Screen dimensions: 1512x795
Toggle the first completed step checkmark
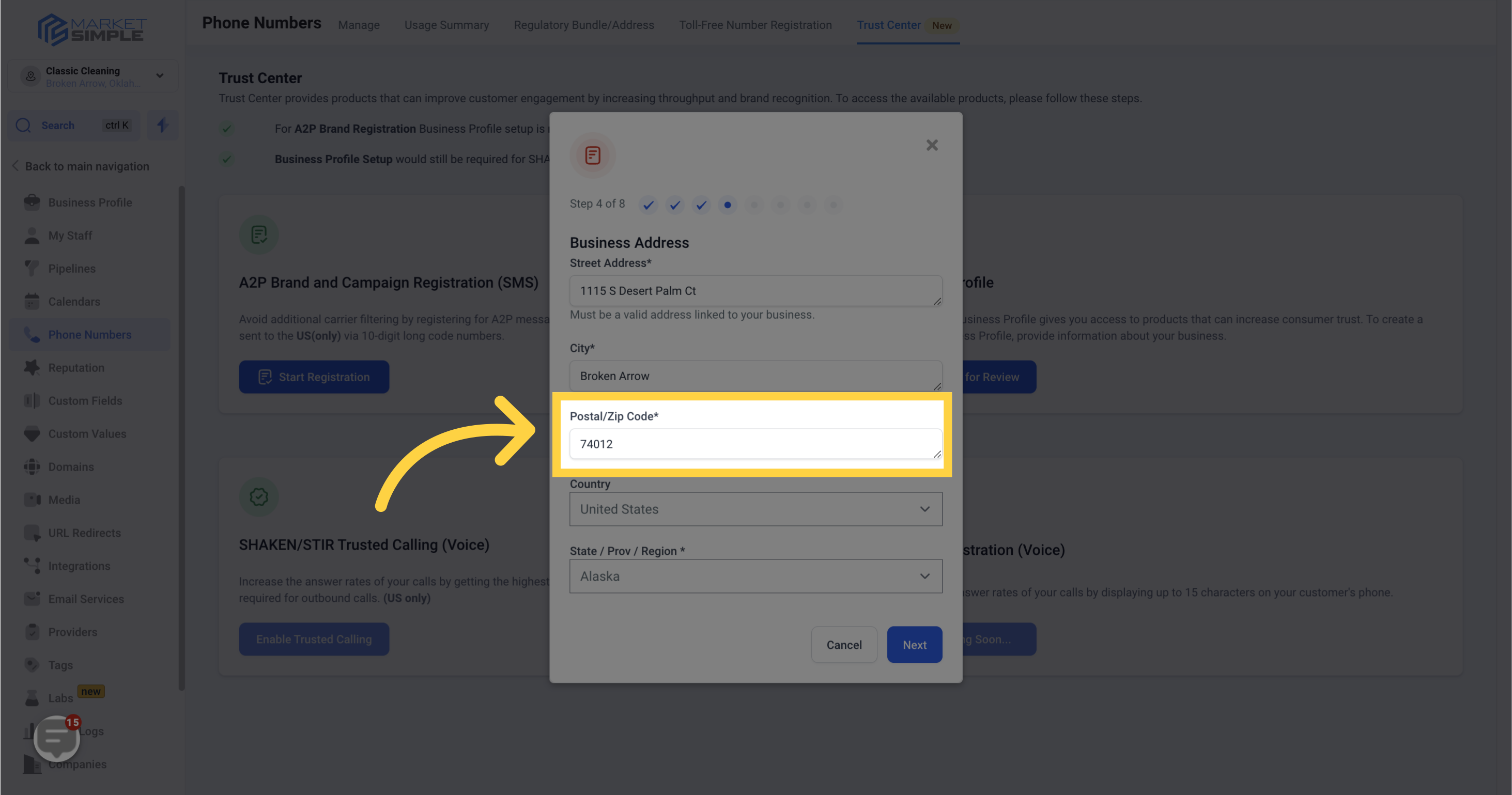click(647, 205)
